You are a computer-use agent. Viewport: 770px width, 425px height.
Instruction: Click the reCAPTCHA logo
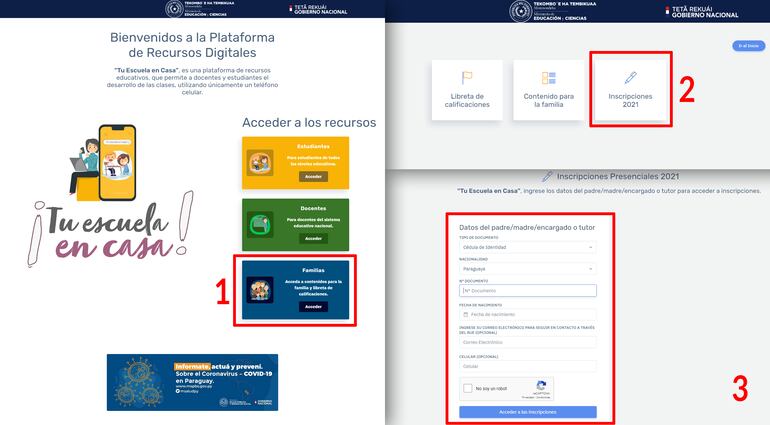click(x=541, y=386)
